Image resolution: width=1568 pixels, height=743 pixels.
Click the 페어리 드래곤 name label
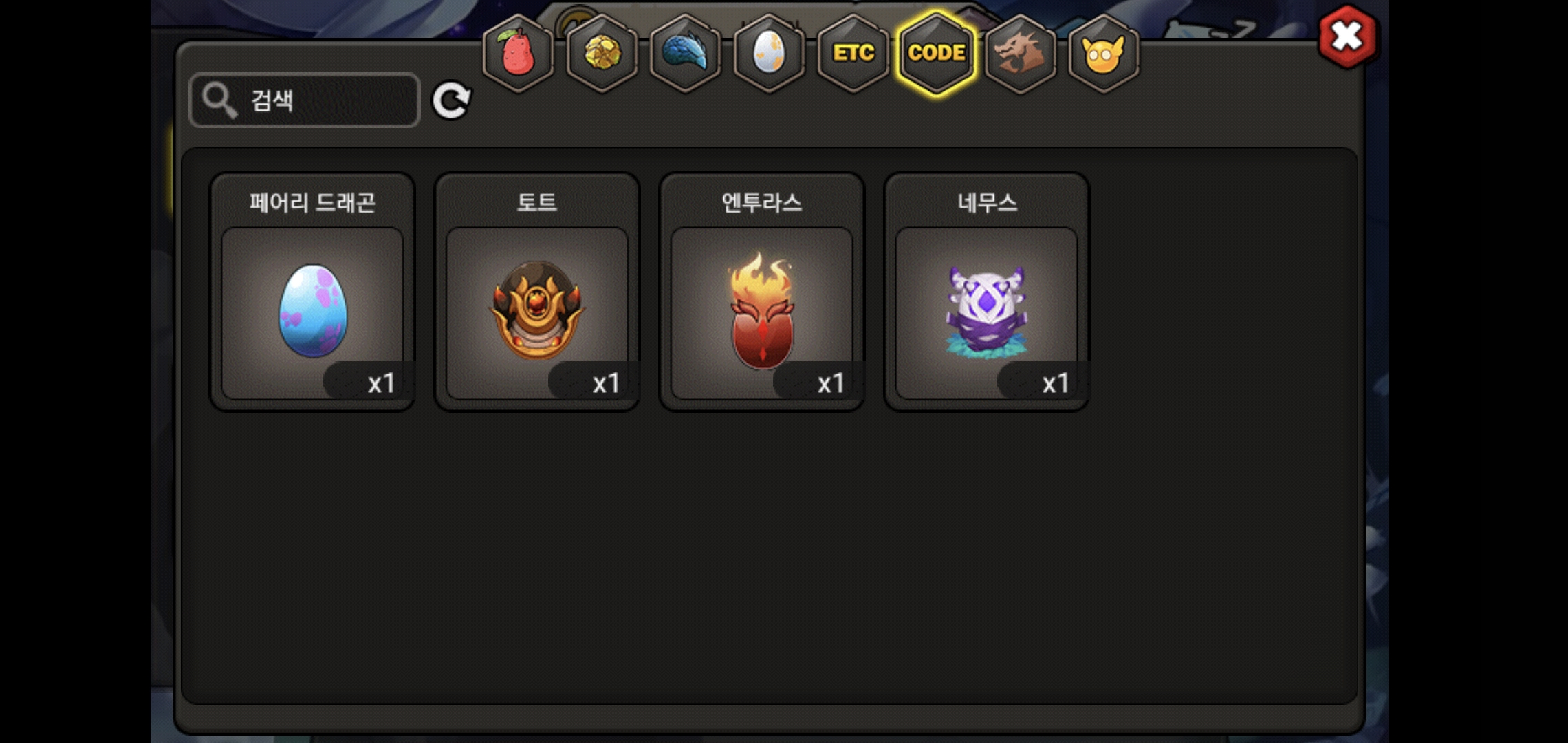tap(312, 202)
